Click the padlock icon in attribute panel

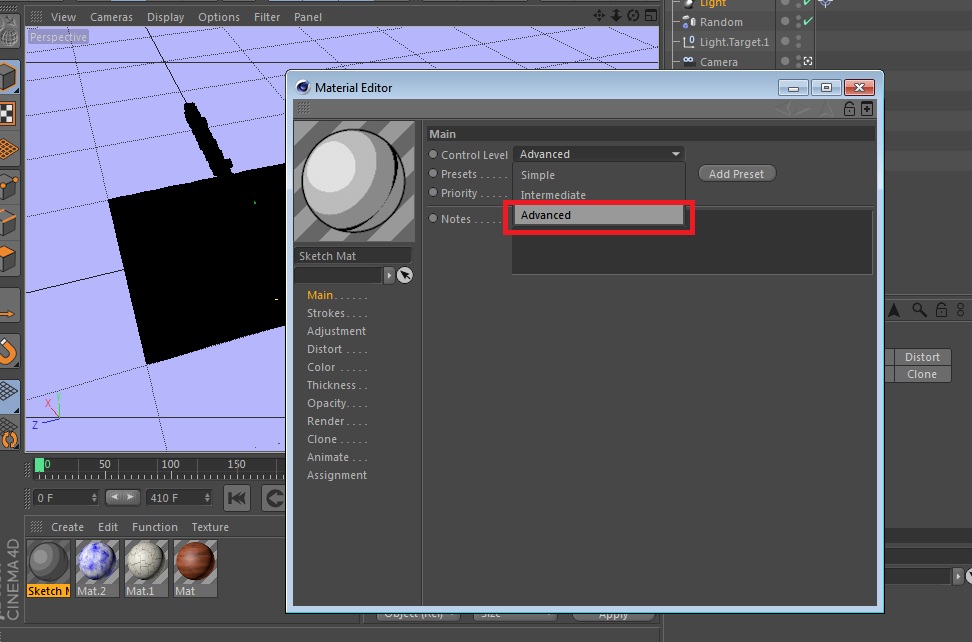pyautogui.click(x=941, y=309)
